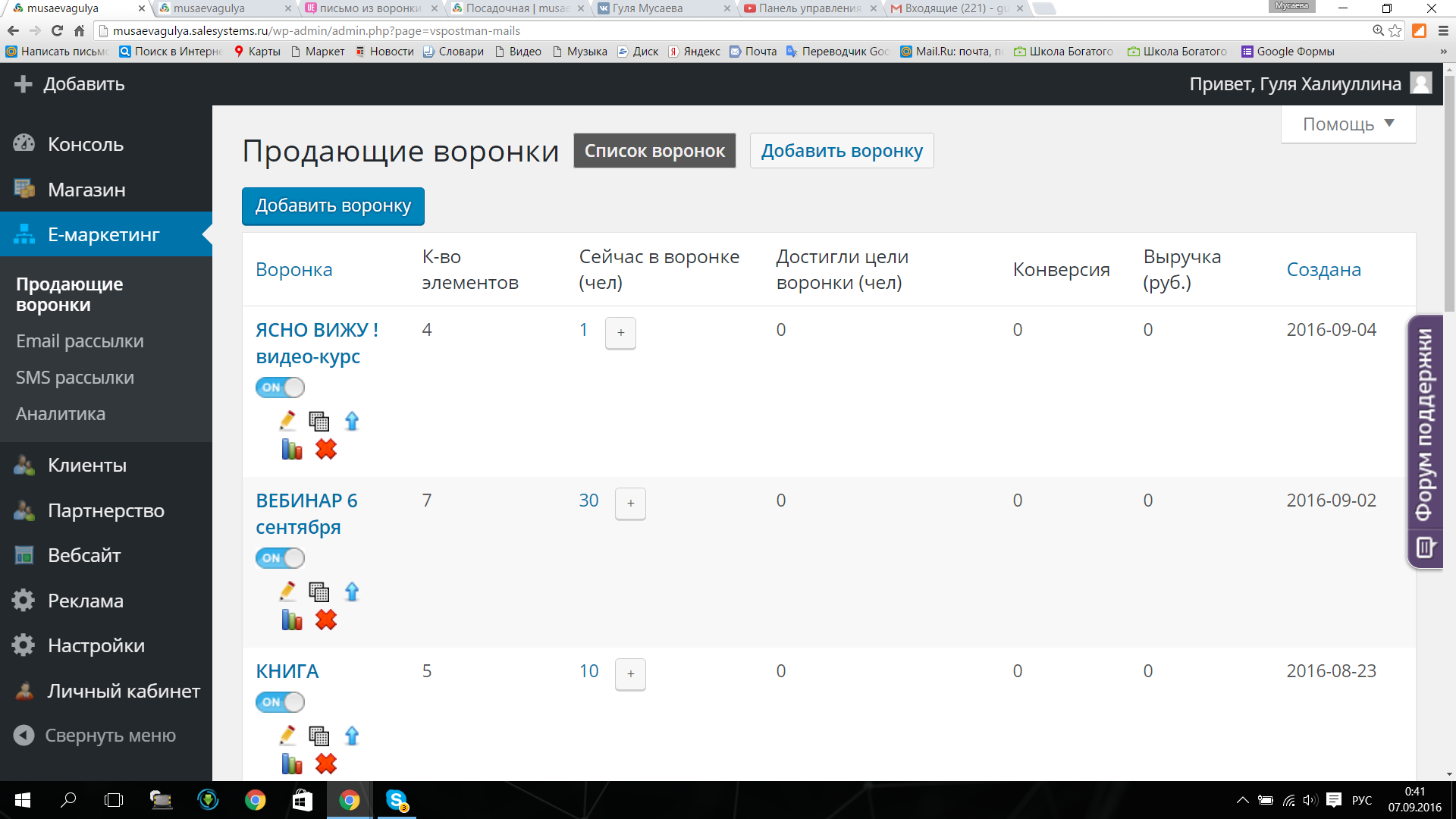The width and height of the screenshot is (1456, 819).
Task: Open the Клиенты sidebar menu item
Action: pyautogui.click(x=86, y=466)
